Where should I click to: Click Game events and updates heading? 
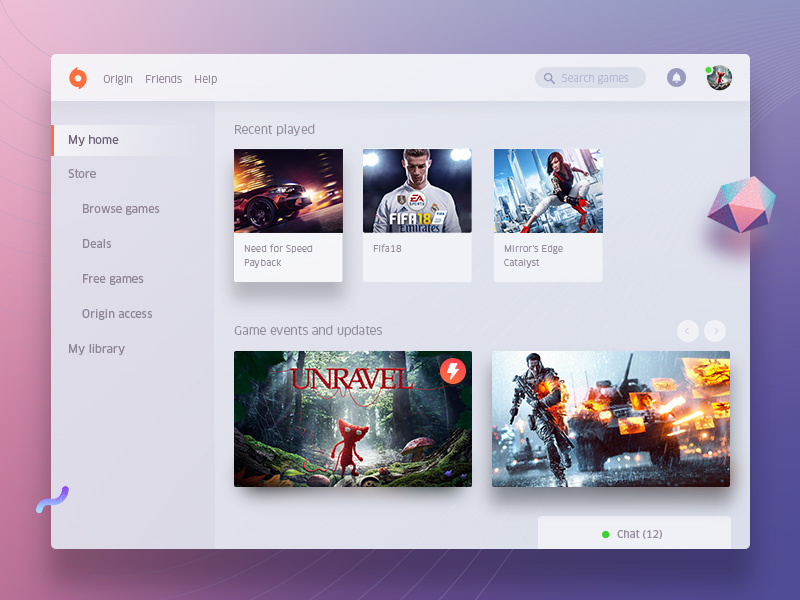[308, 331]
